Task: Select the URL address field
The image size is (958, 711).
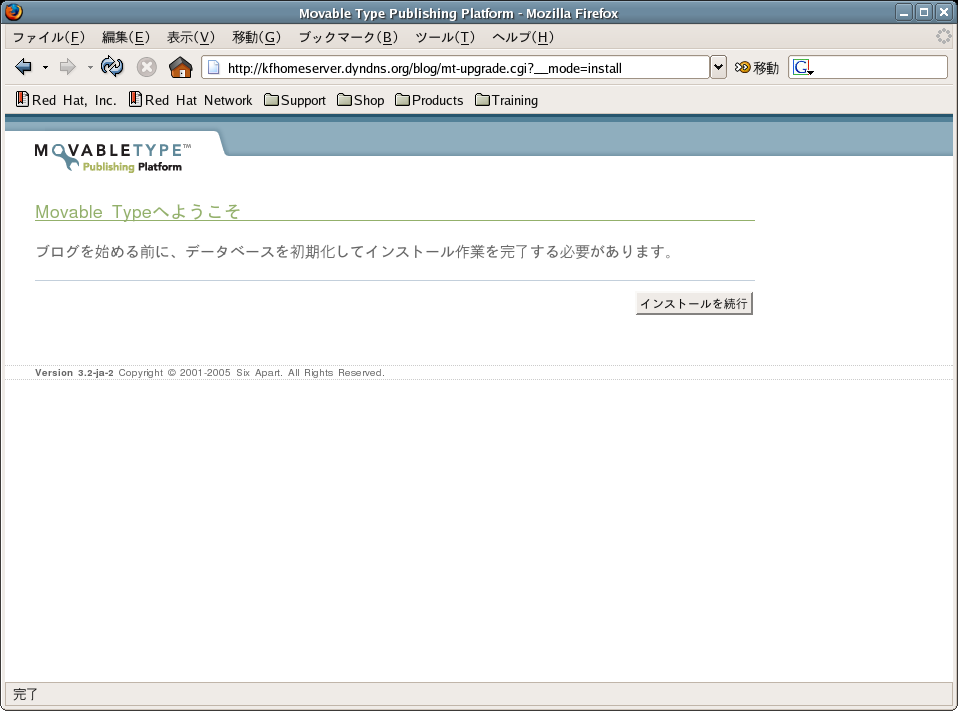Action: (455, 67)
